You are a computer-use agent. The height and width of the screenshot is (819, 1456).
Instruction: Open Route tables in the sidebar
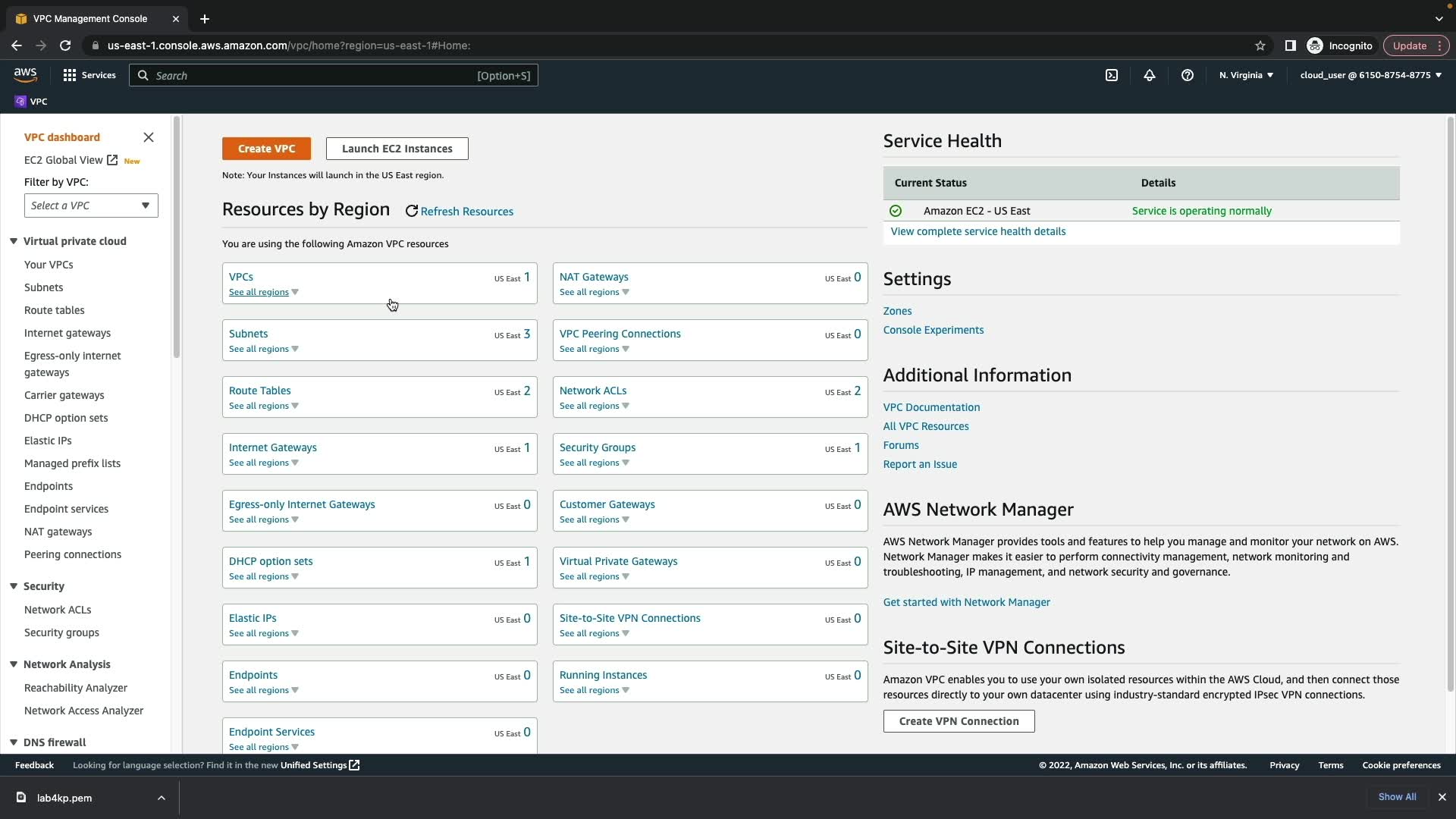54,310
